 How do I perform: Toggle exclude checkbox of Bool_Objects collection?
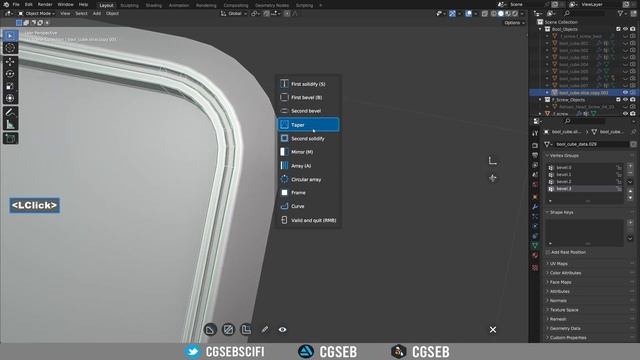pos(618,29)
